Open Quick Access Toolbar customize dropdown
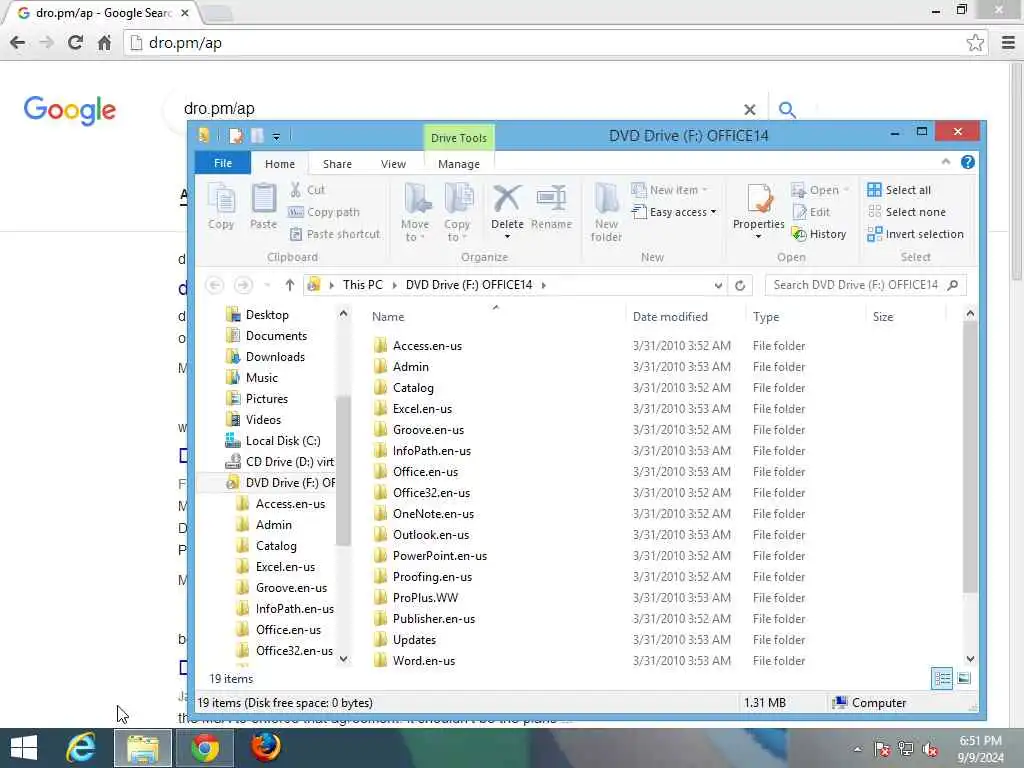The width and height of the screenshot is (1024, 768). pos(276,136)
